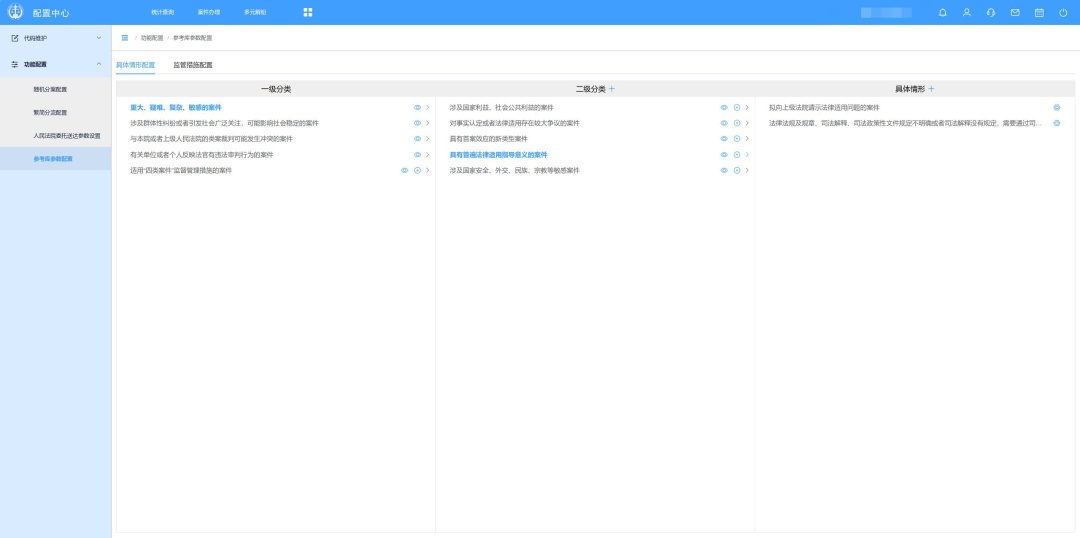Open the mail envelope icon
Image resolution: width=1080 pixels, height=538 pixels.
click(x=1015, y=12)
